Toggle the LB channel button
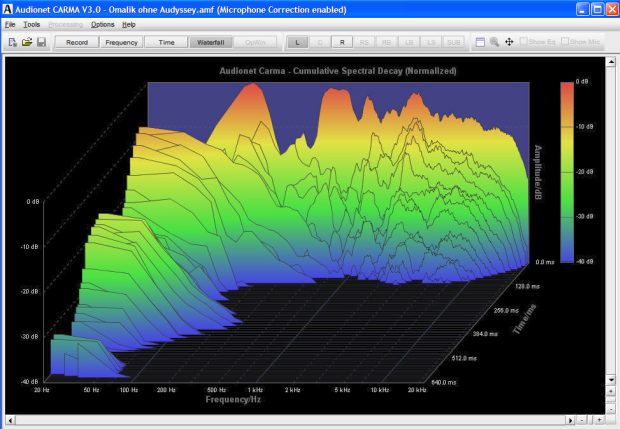The width and height of the screenshot is (620, 429). 409,42
